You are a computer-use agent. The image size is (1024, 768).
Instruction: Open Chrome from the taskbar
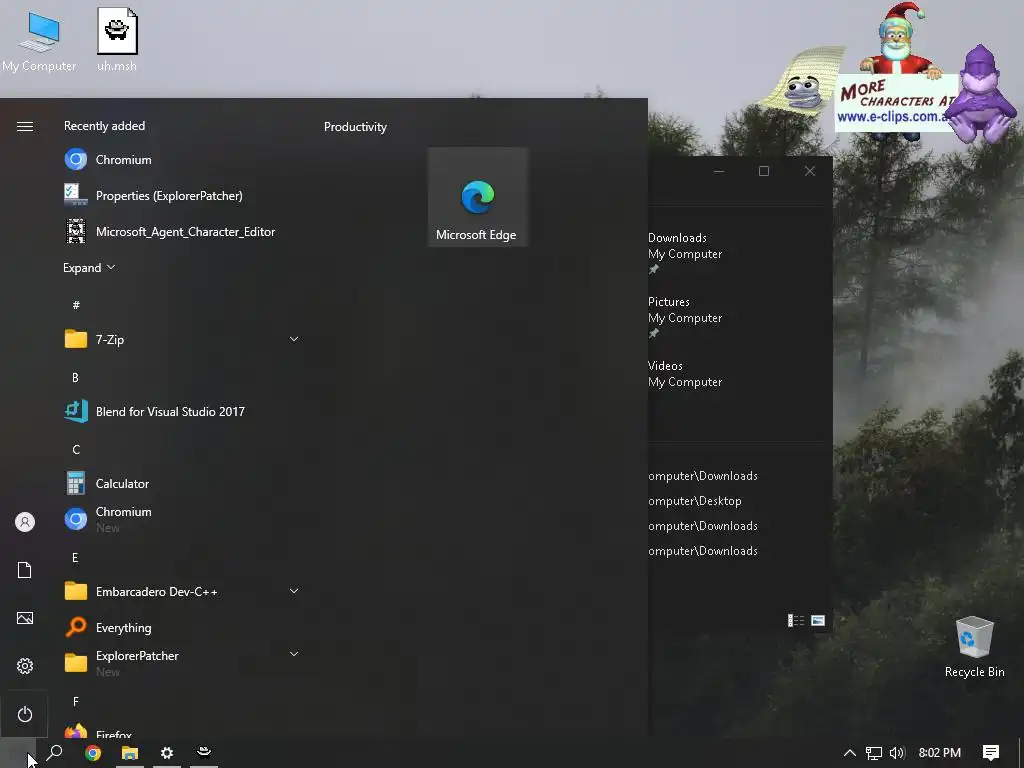click(93, 753)
